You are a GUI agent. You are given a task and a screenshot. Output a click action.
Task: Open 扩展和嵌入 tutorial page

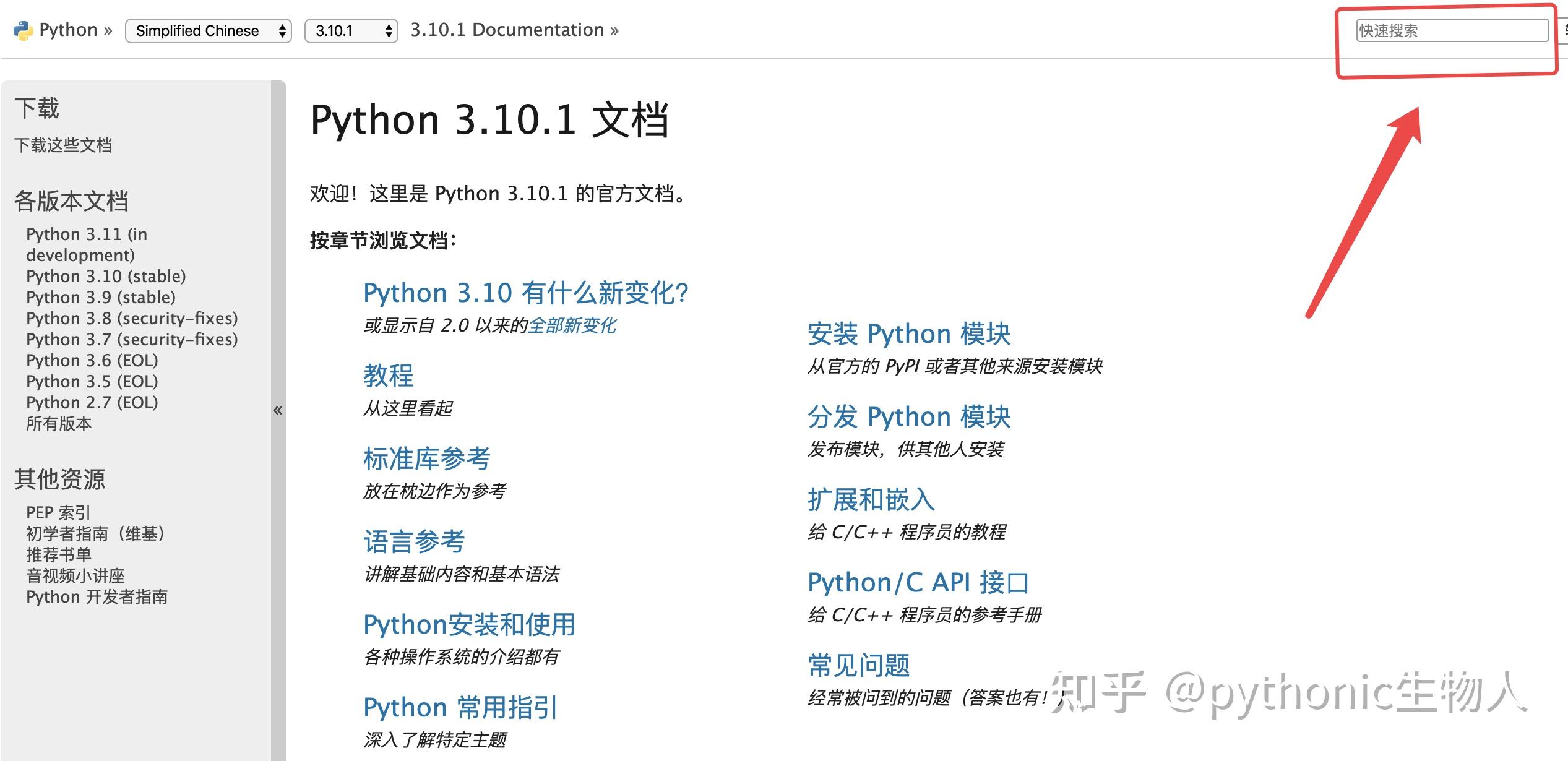[x=871, y=499]
